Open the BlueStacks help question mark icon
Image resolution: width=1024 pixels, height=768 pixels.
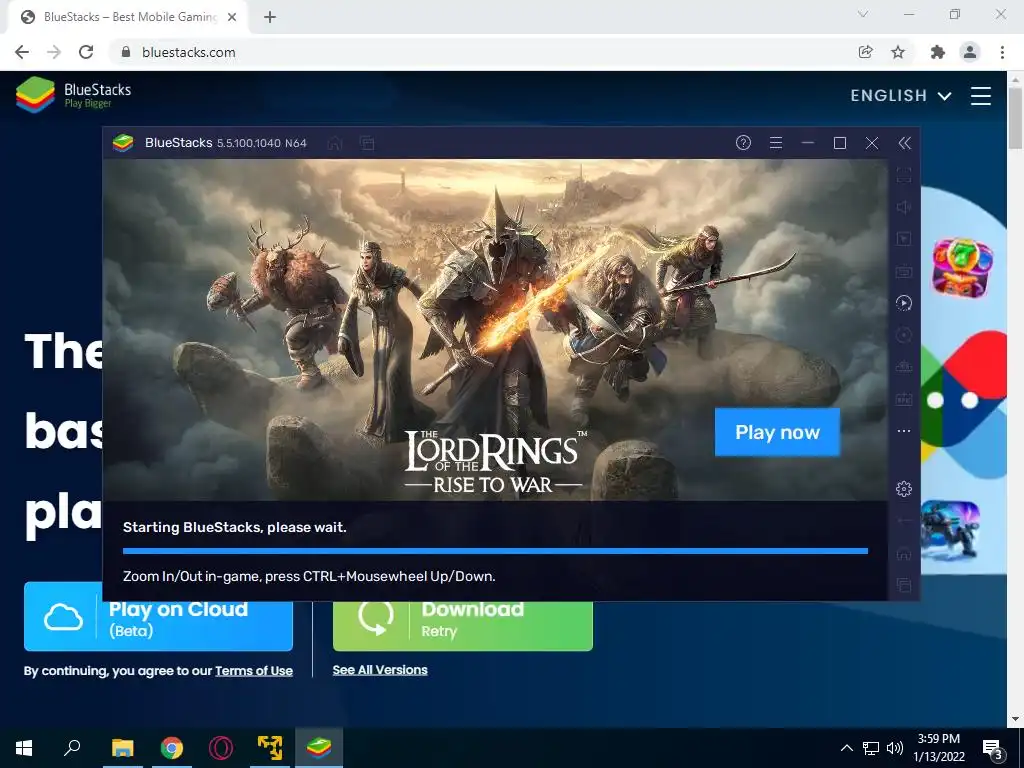pos(743,142)
